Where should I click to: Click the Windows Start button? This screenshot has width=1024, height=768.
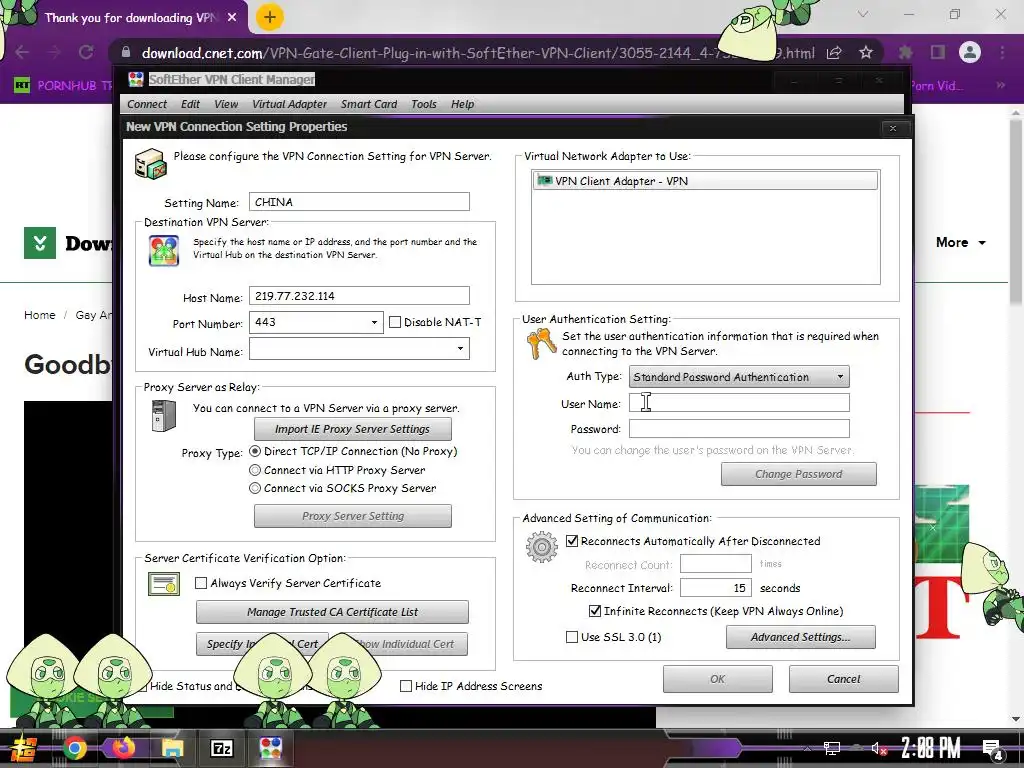point(24,748)
